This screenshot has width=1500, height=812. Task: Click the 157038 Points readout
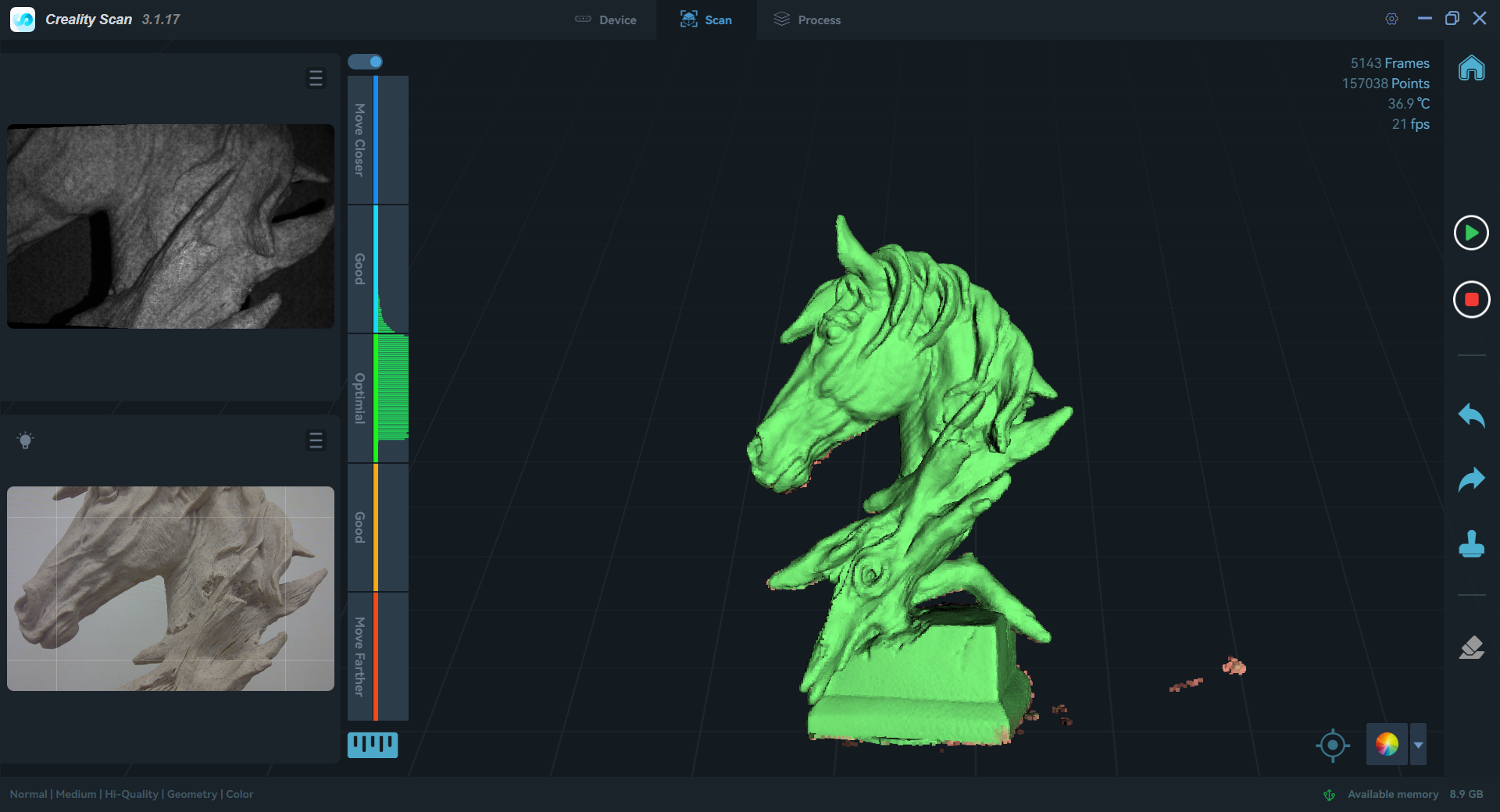(1385, 84)
